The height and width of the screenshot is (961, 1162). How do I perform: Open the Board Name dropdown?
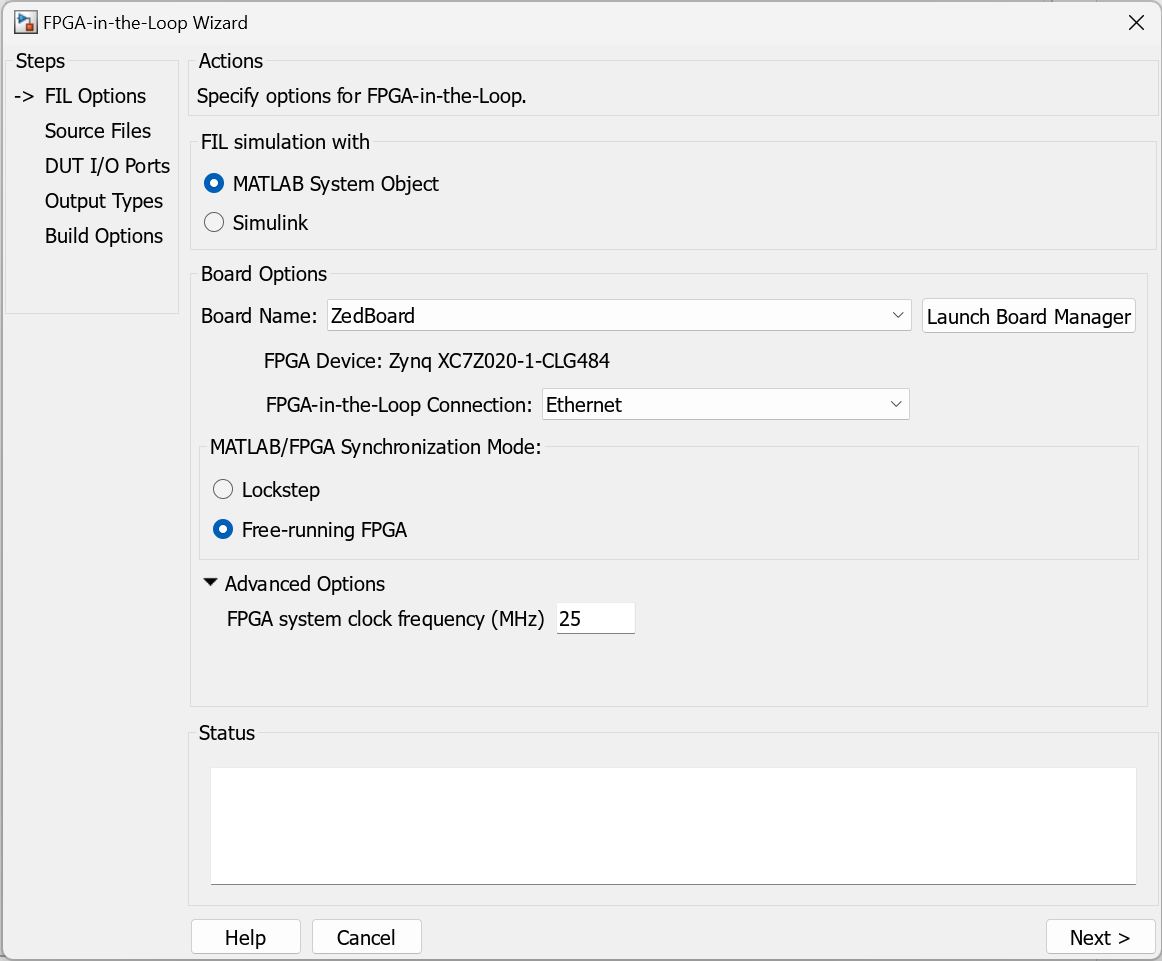[x=619, y=315]
